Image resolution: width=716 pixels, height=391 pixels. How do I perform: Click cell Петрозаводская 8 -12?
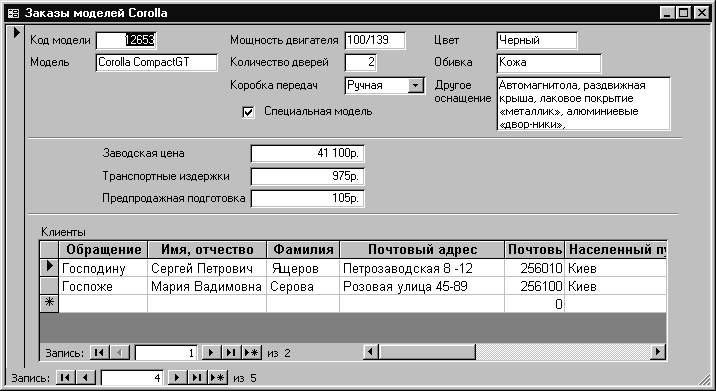point(422,268)
